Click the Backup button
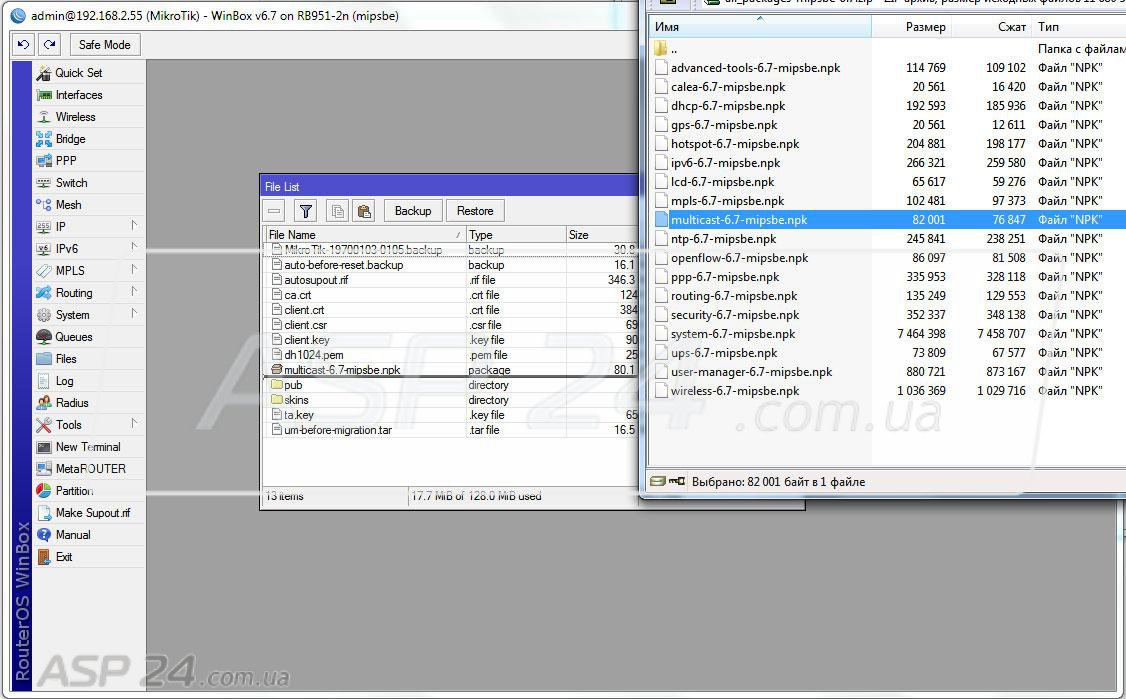The width and height of the screenshot is (1126, 699). 412,211
